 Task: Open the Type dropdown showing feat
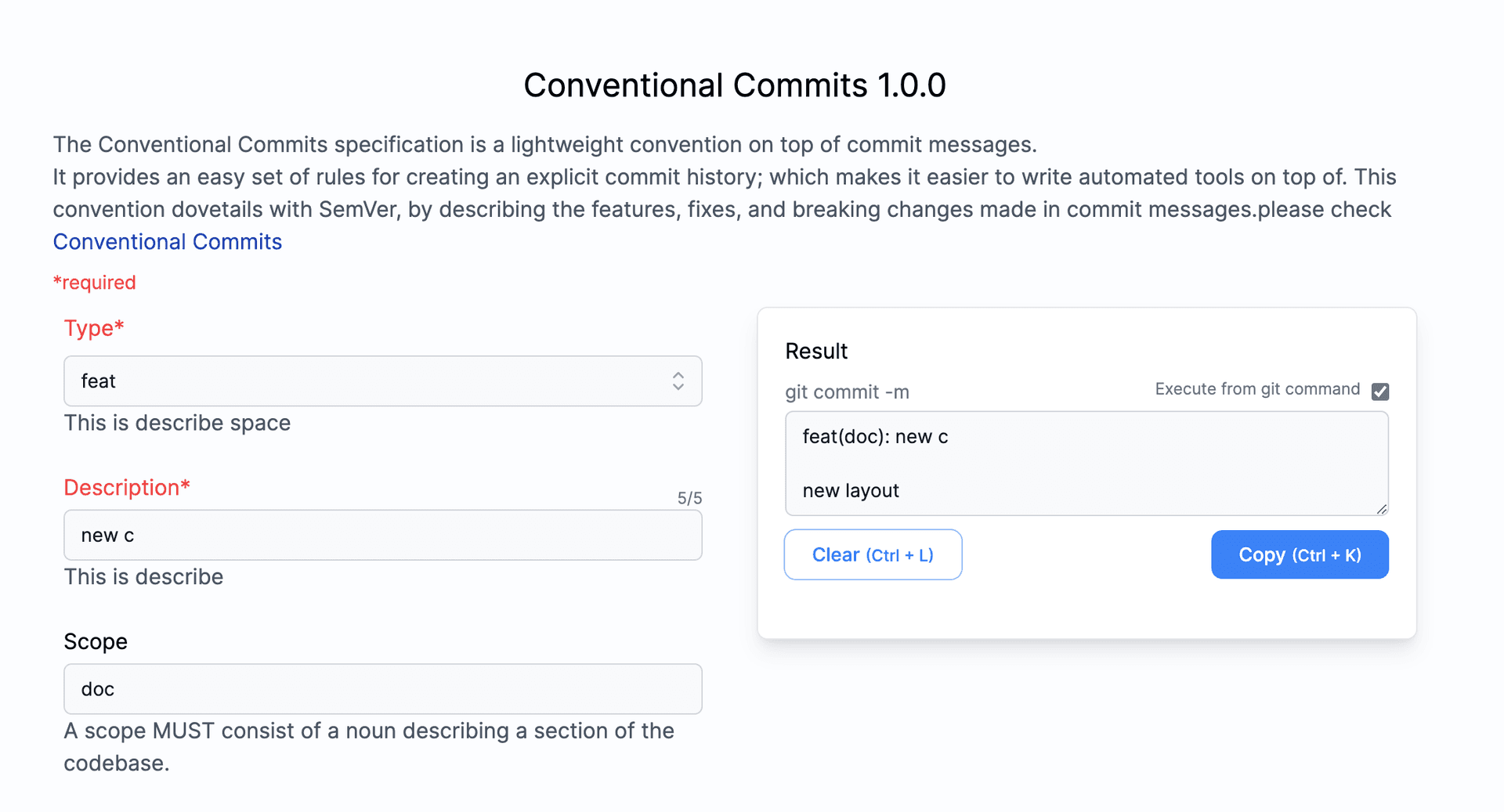coord(382,381)
